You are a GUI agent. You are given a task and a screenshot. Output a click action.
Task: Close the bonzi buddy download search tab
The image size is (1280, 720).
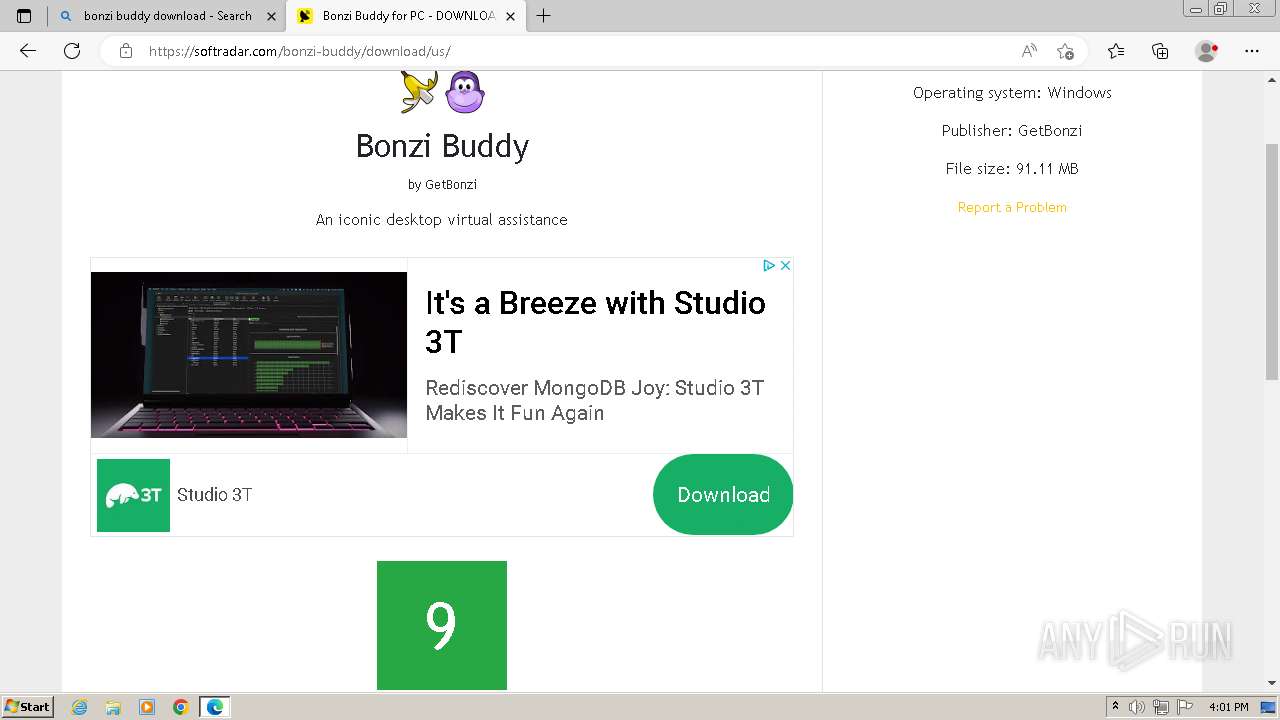click(x=271, y=16)
